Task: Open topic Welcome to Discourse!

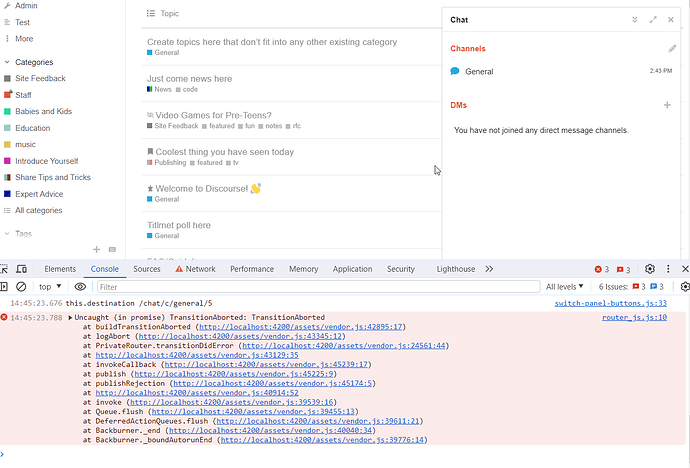Action: [202, 188]
